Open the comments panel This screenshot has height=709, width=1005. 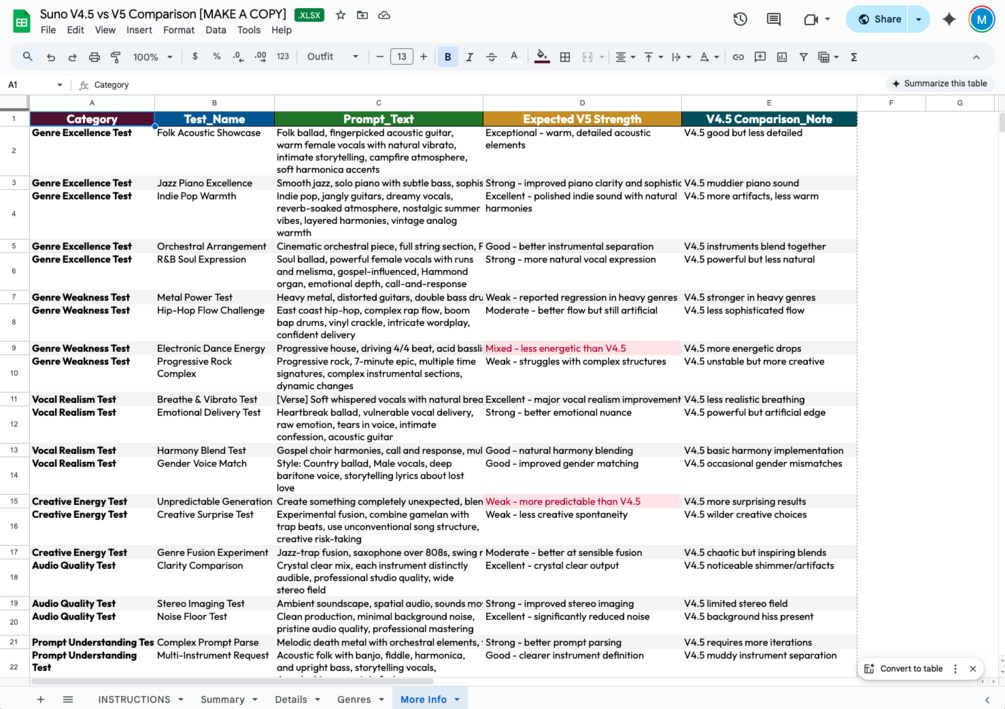[774, 19]
